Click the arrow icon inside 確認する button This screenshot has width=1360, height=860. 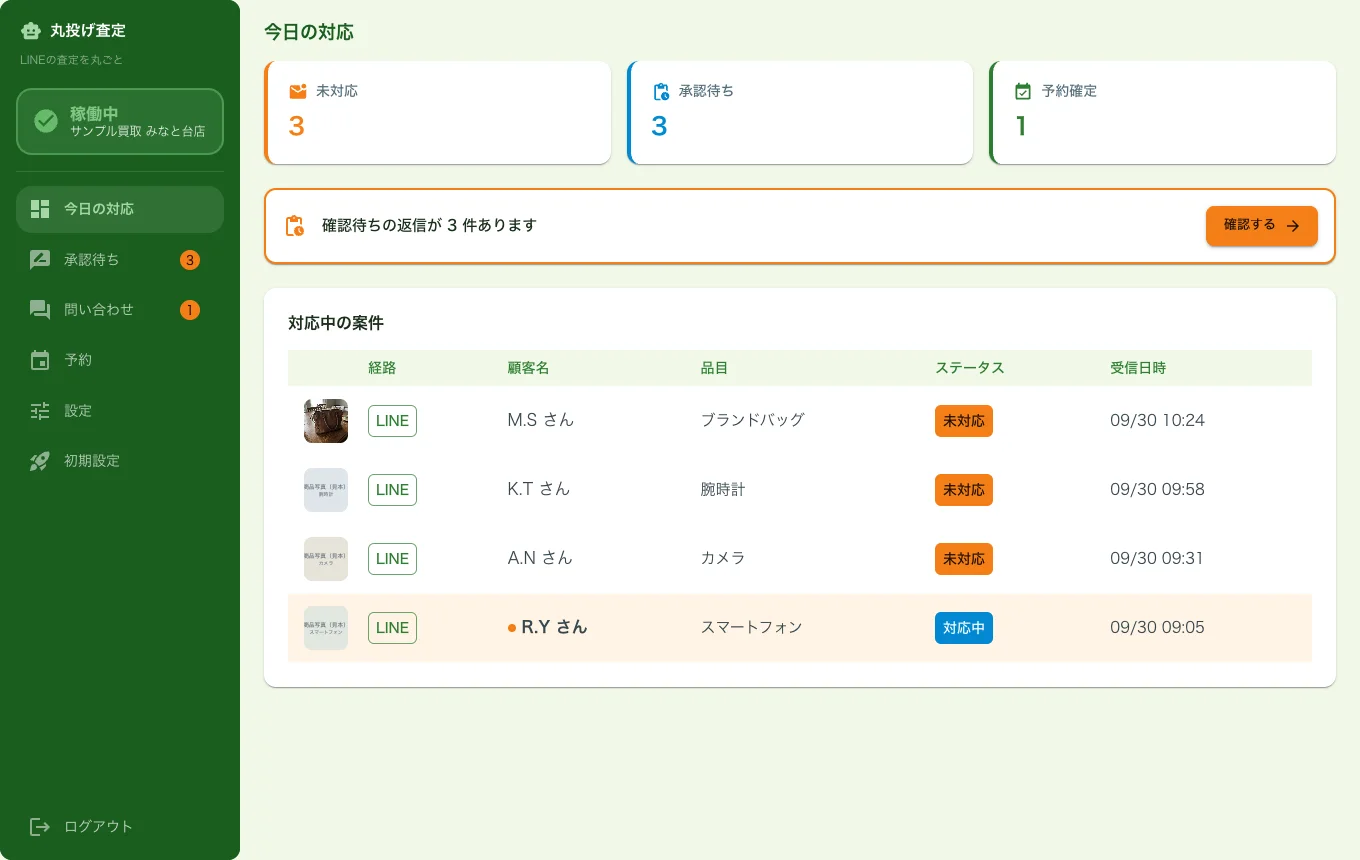click(x=1293, y=226)
